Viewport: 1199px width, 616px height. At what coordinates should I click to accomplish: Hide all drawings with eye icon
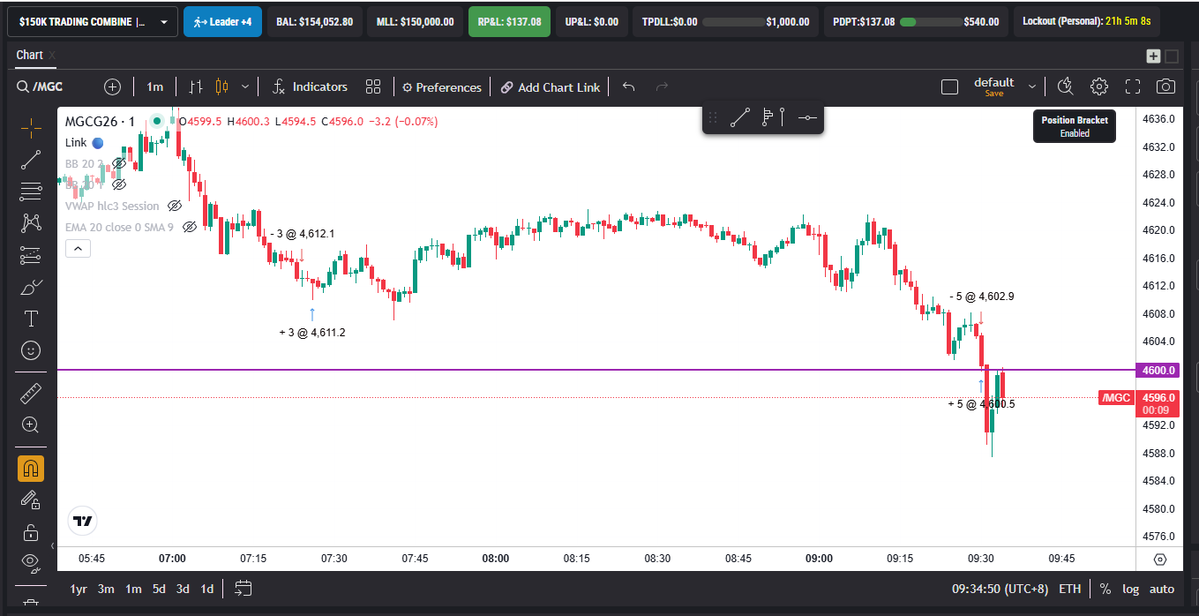(31, 563)
